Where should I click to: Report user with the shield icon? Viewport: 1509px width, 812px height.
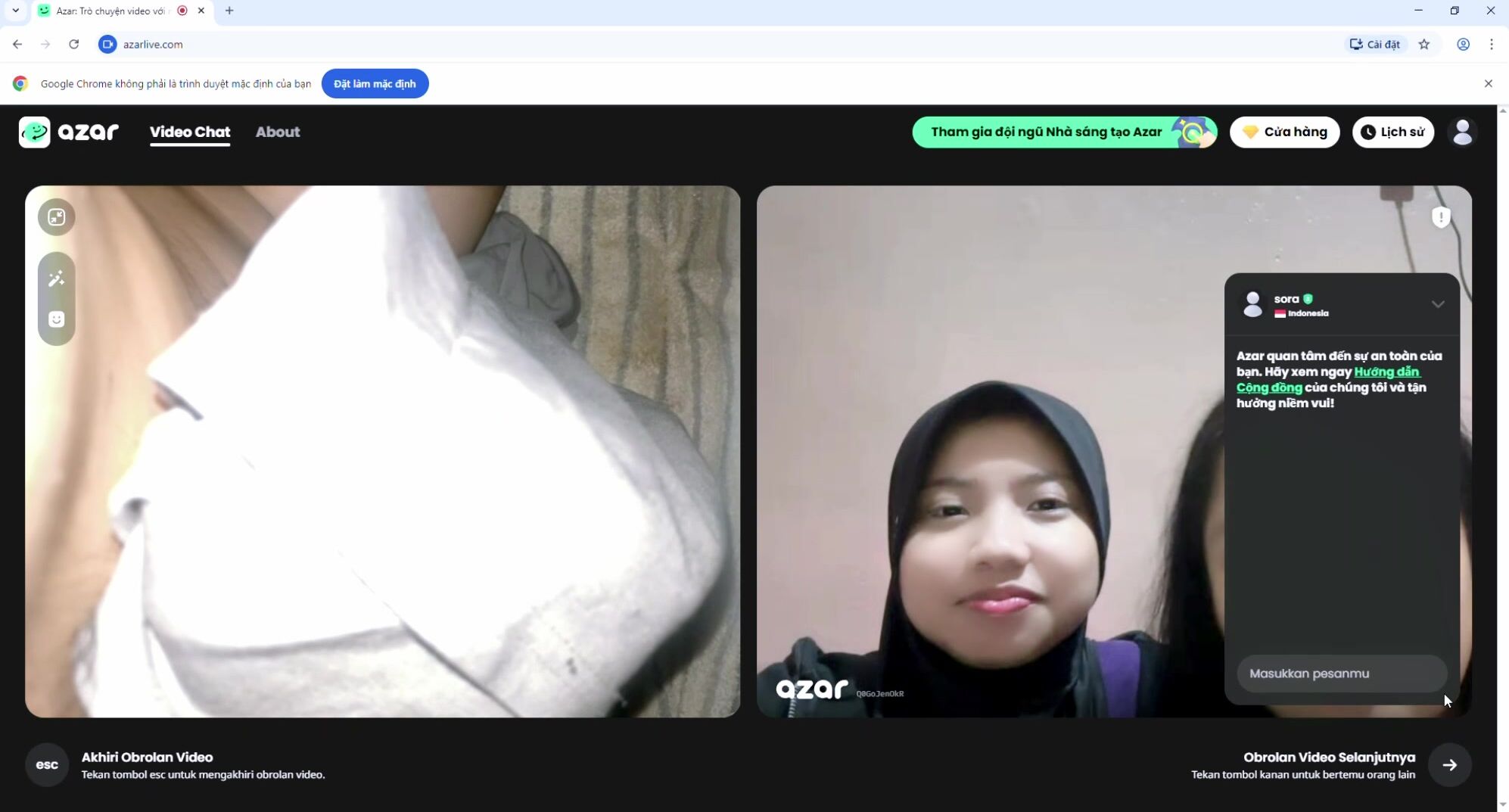1441,217
